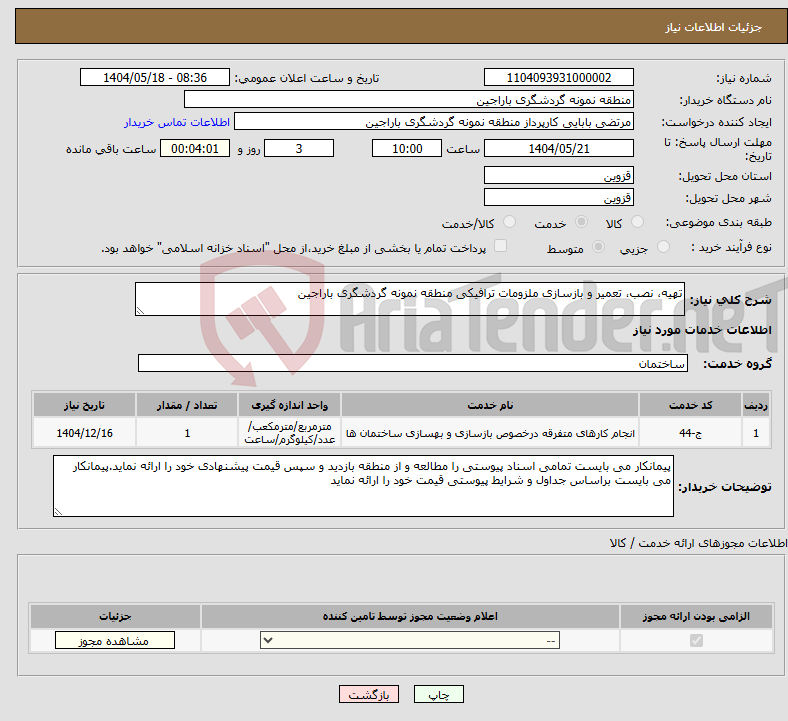Click the نام دستگاه خریدار label

pyautogui.click(x=725, y=100)
